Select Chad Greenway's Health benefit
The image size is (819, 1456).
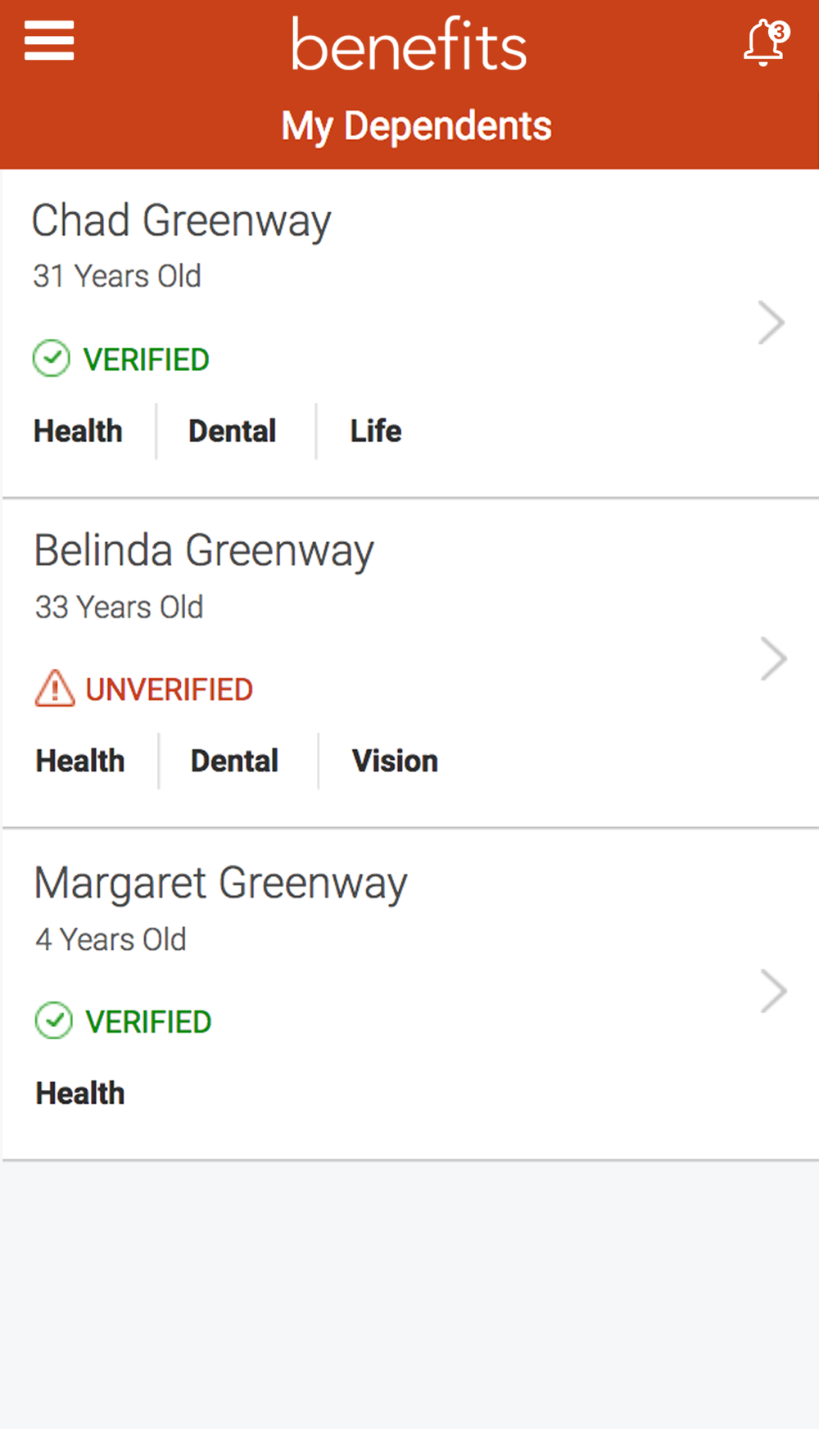(x=78, y=432)
